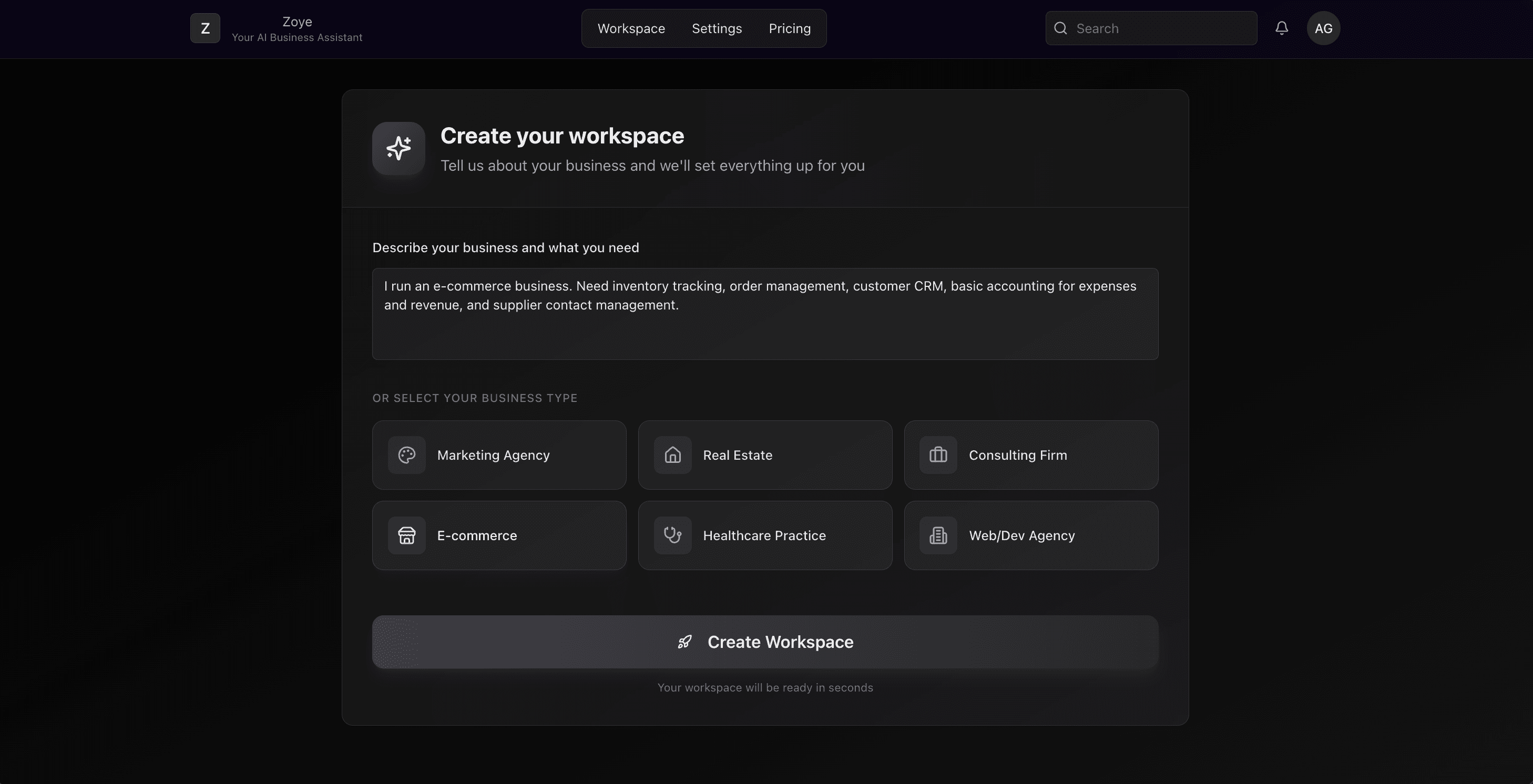Click the E-commerce store icon
The image size is (1533, 784).
(406, 535)
